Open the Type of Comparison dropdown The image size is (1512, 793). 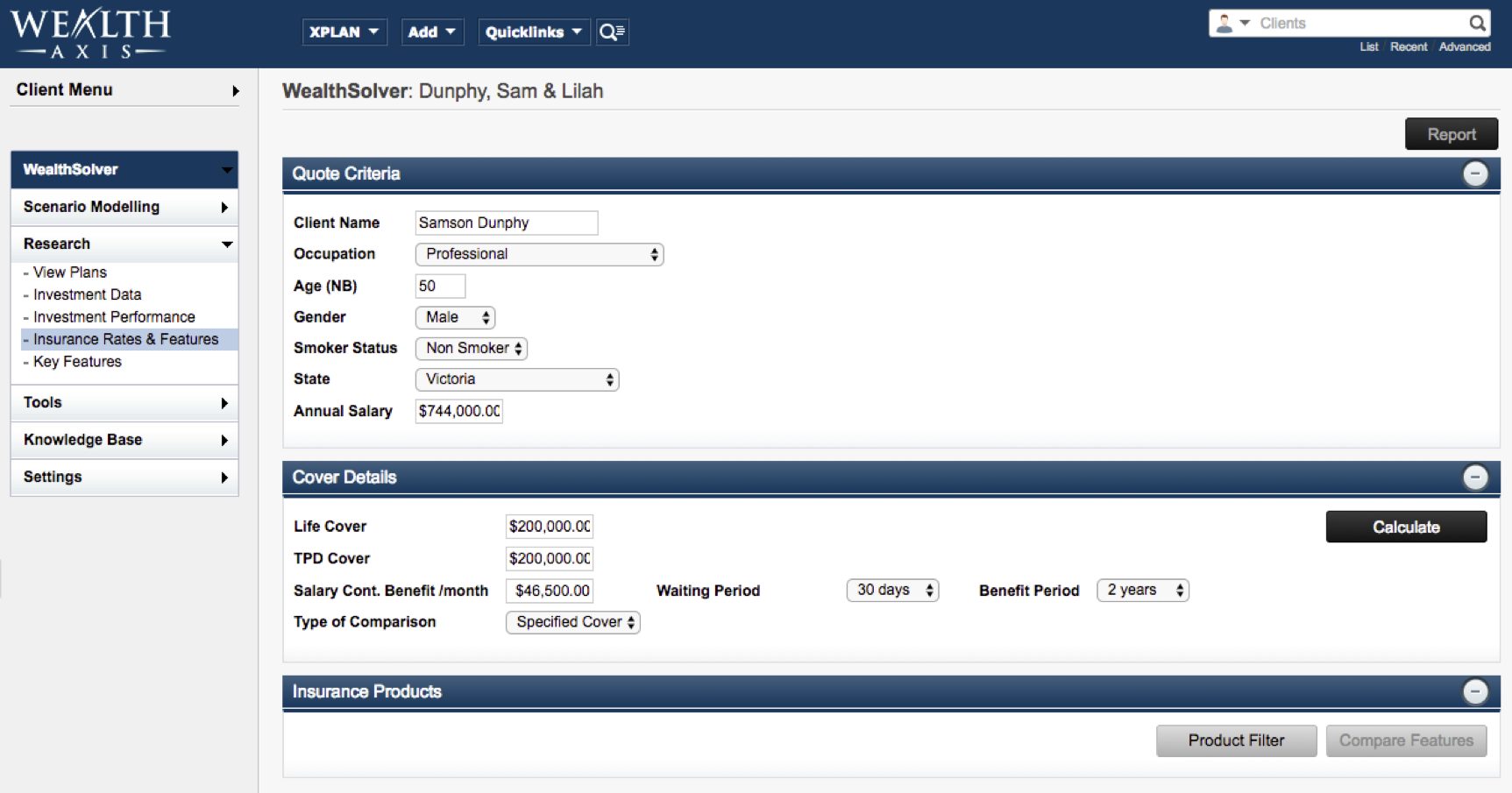[573, 622]
